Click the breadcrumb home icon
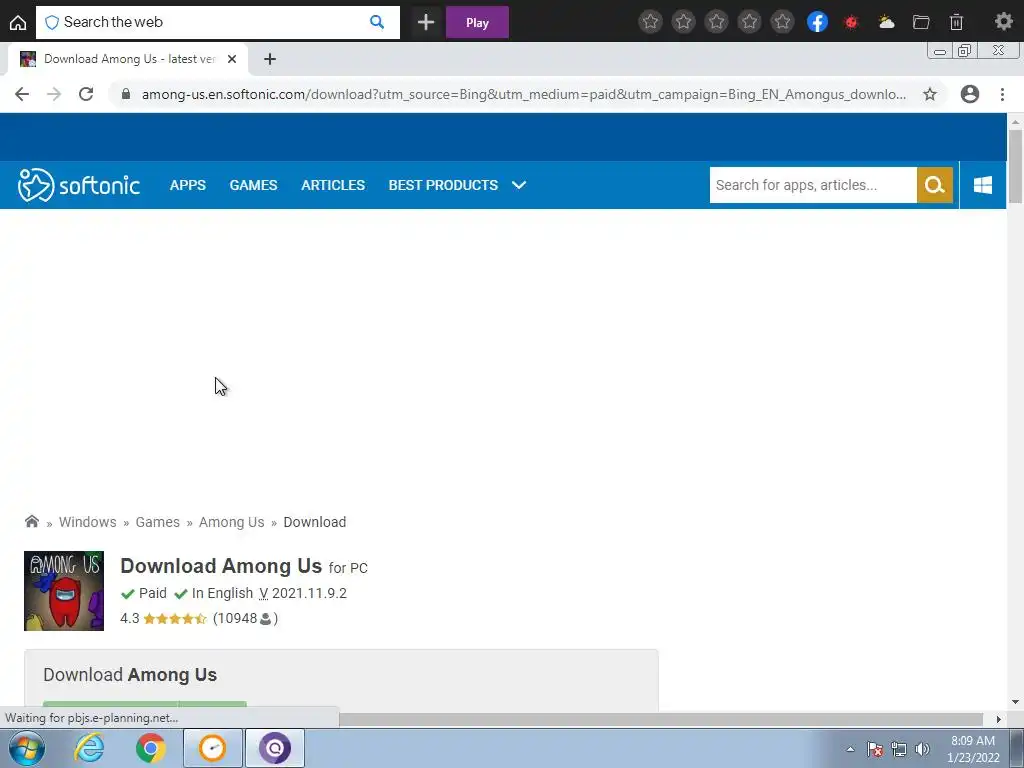Screen dimensions: 1024x768 [31, 521]
